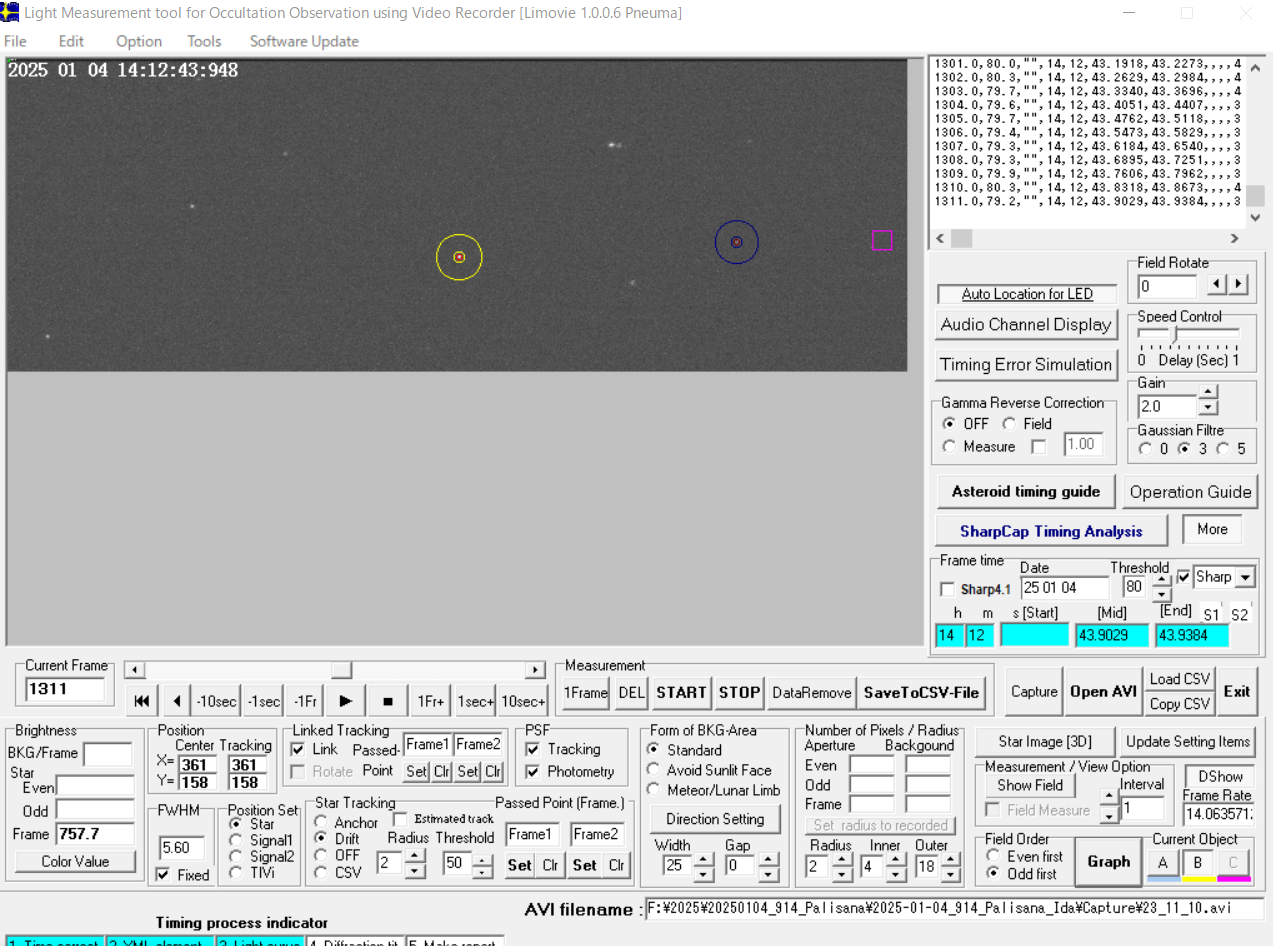Click the stop playback square button
This screenshot has height=946, width=1273.
pyautogui.click(x=388, y=701)
